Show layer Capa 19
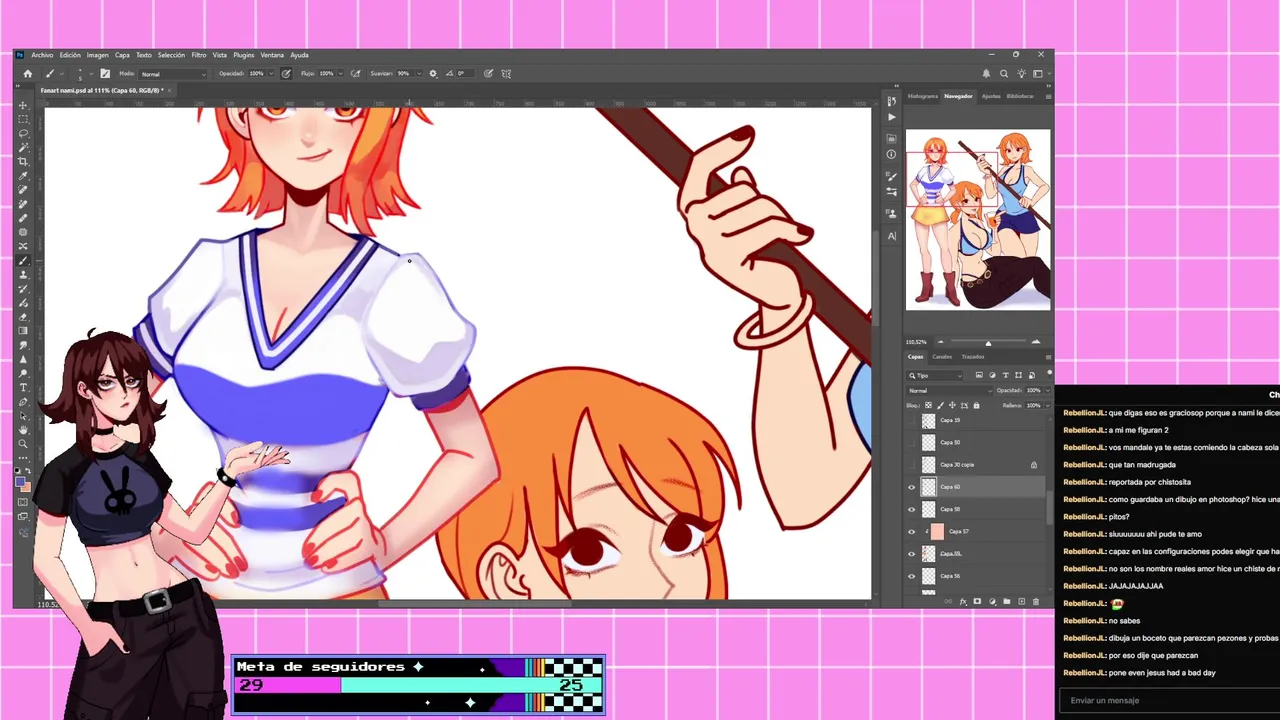Viewport: 1280px width, 720px height. [911, 420]
